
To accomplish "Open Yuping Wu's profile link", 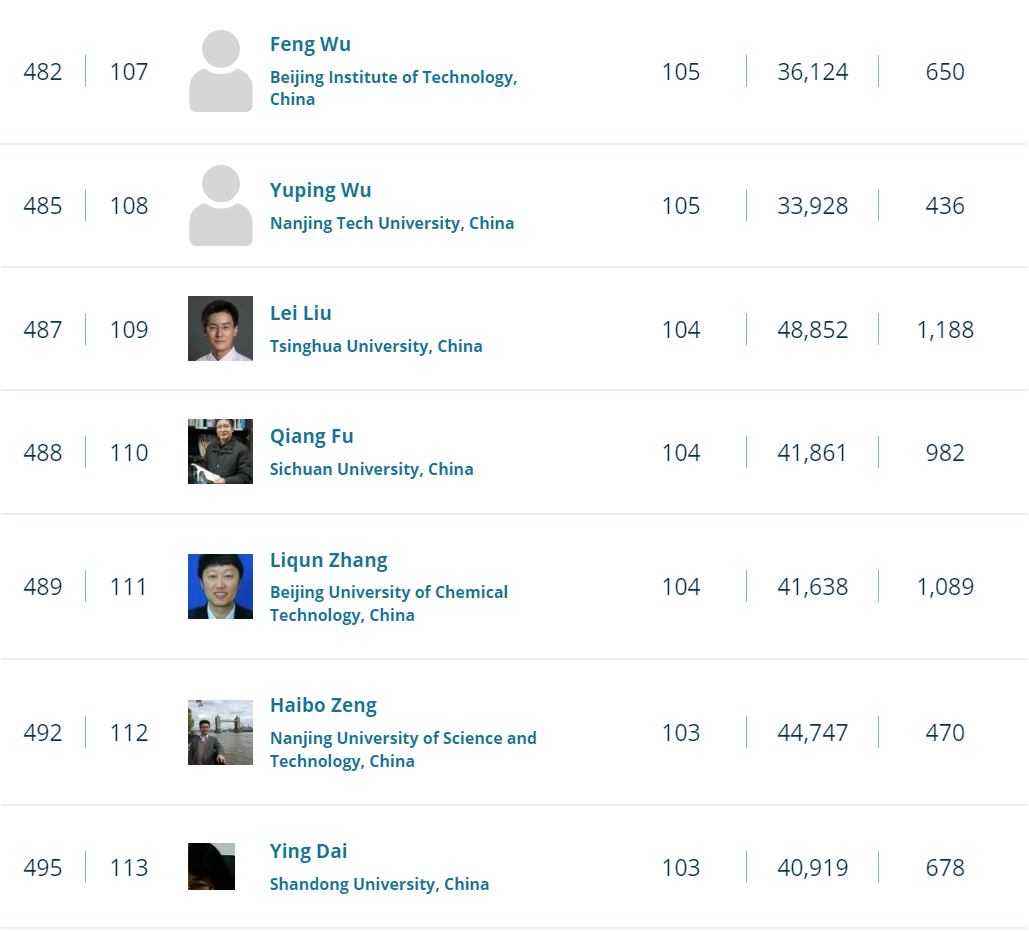I will click(320, 191).
